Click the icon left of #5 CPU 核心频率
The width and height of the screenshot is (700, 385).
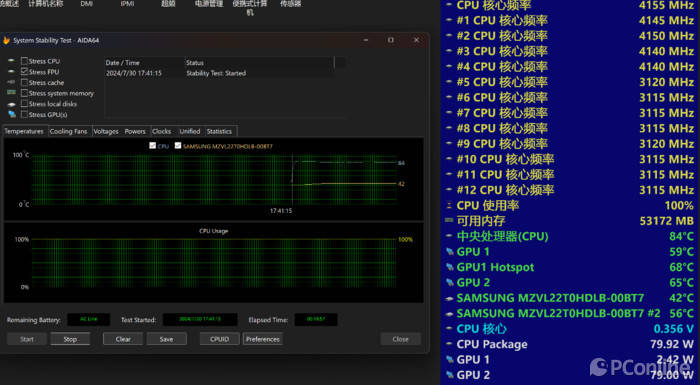pos(450,82)
